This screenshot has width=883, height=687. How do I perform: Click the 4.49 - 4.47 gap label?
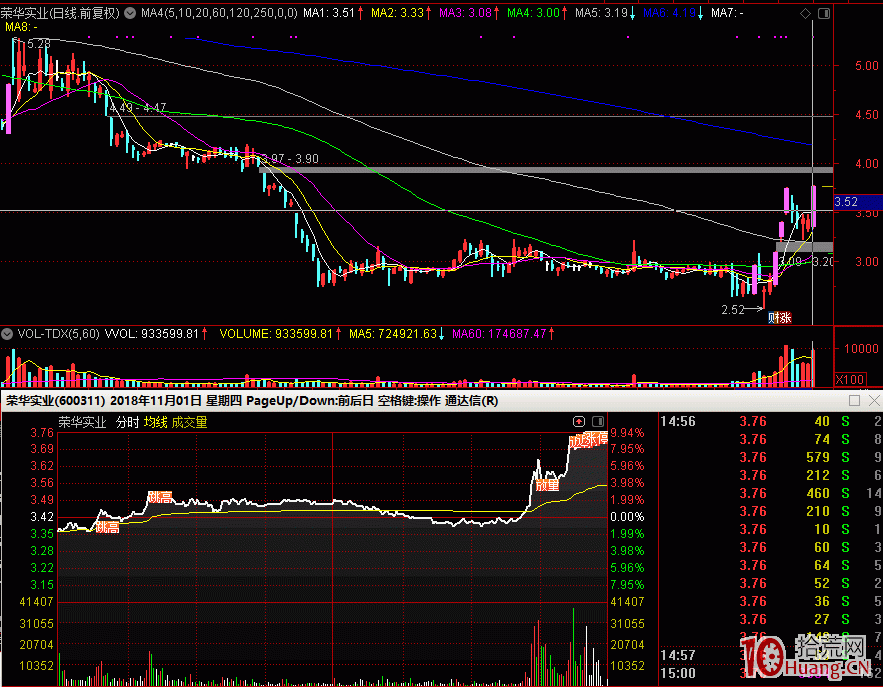[138, 108]
